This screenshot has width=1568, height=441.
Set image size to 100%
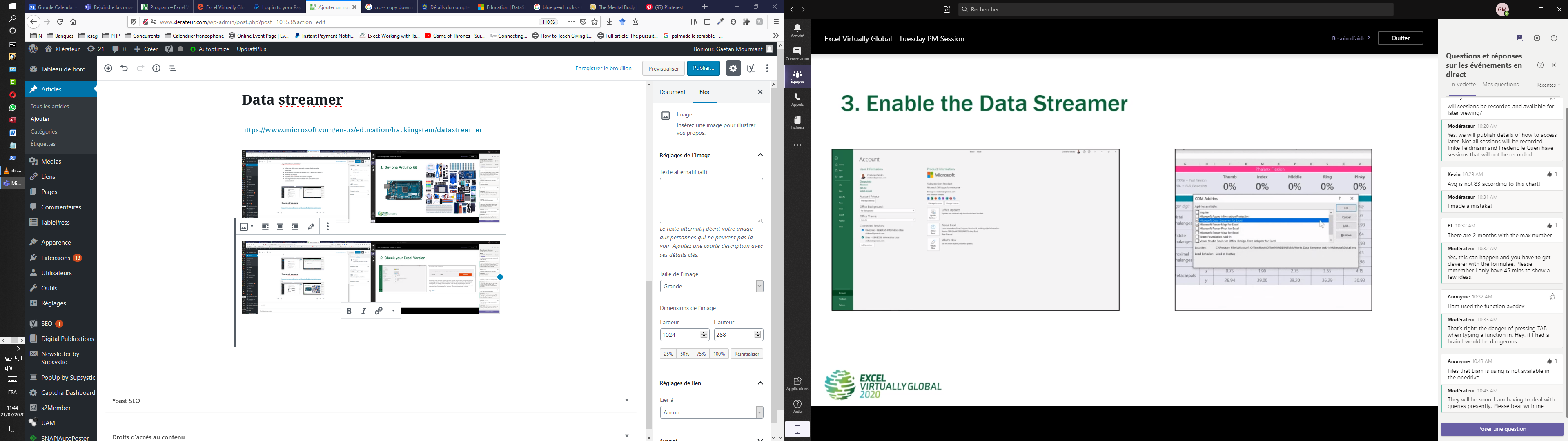click(719, 354)
